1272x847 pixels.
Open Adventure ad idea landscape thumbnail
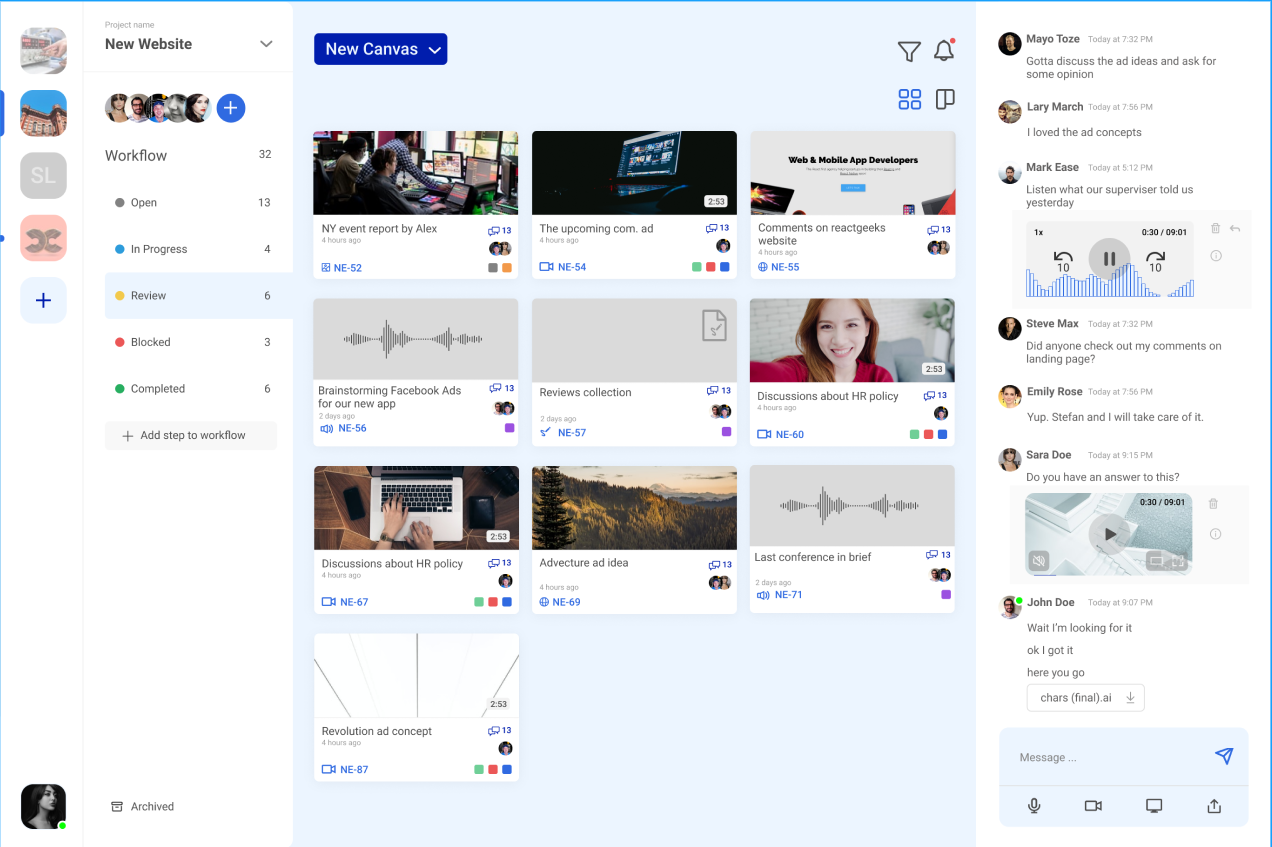pos(634,508)
